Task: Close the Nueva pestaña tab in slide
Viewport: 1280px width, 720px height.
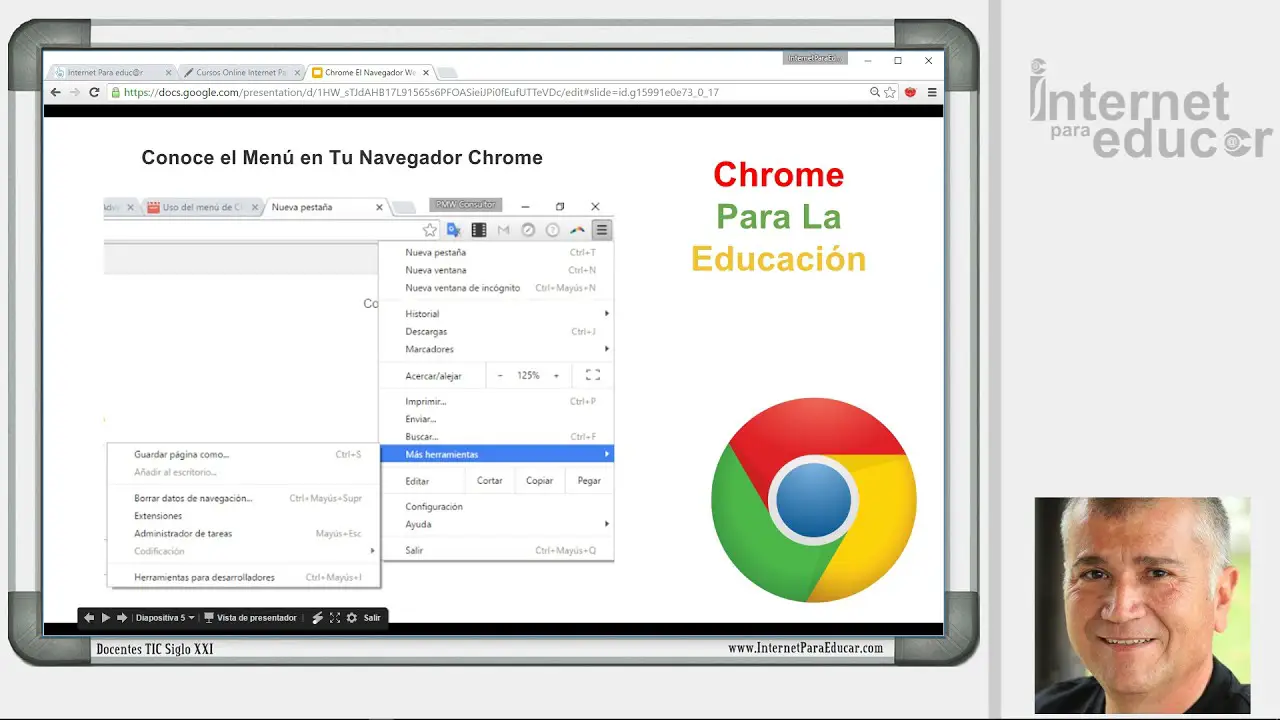Action: click(x=379, y=207)
